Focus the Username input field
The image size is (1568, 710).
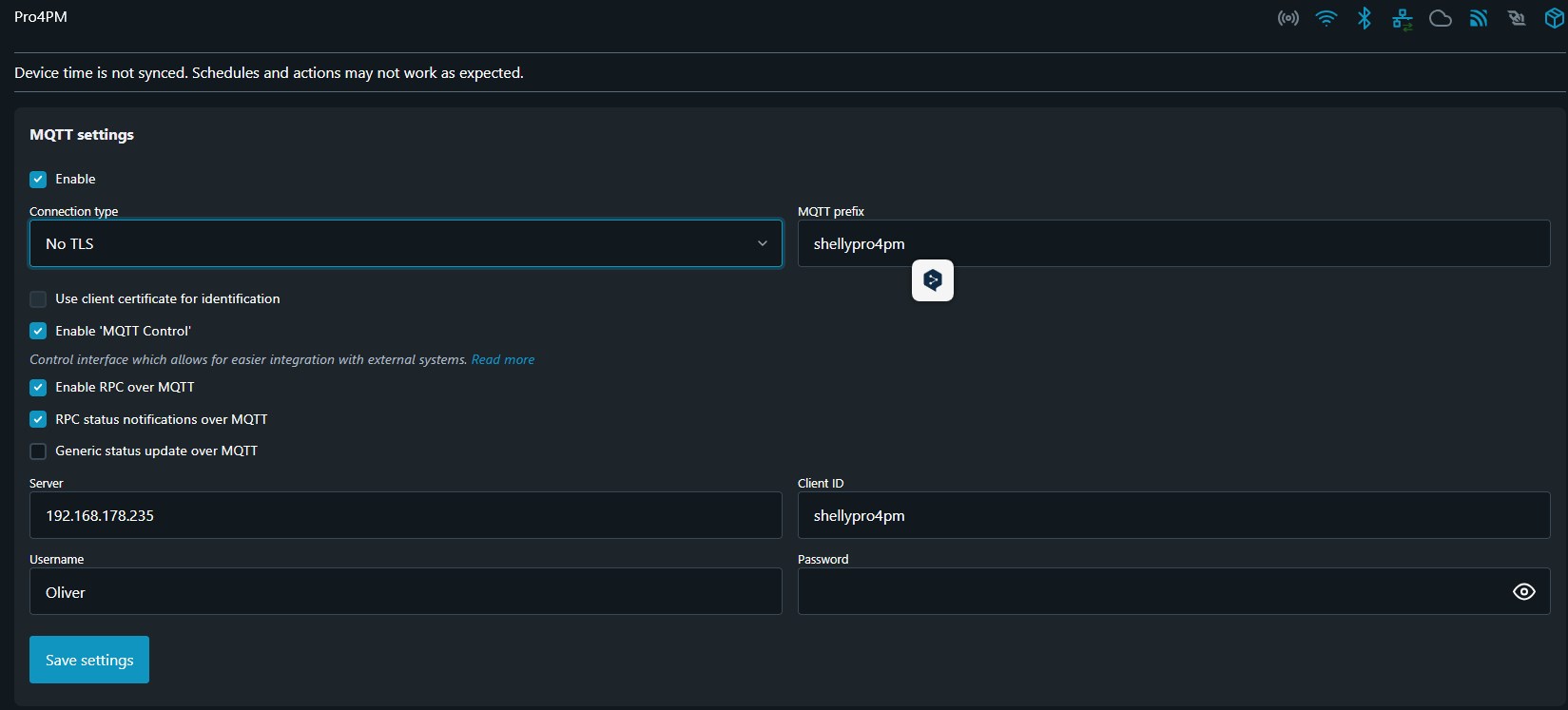tap(405, 591)
